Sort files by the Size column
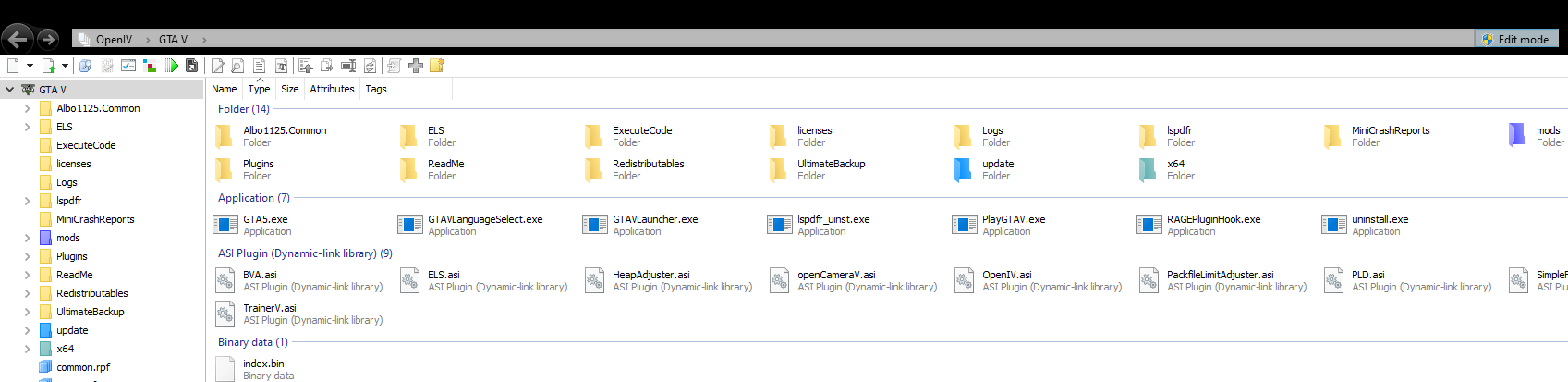Screen dimensions: 1568x382 289,89
